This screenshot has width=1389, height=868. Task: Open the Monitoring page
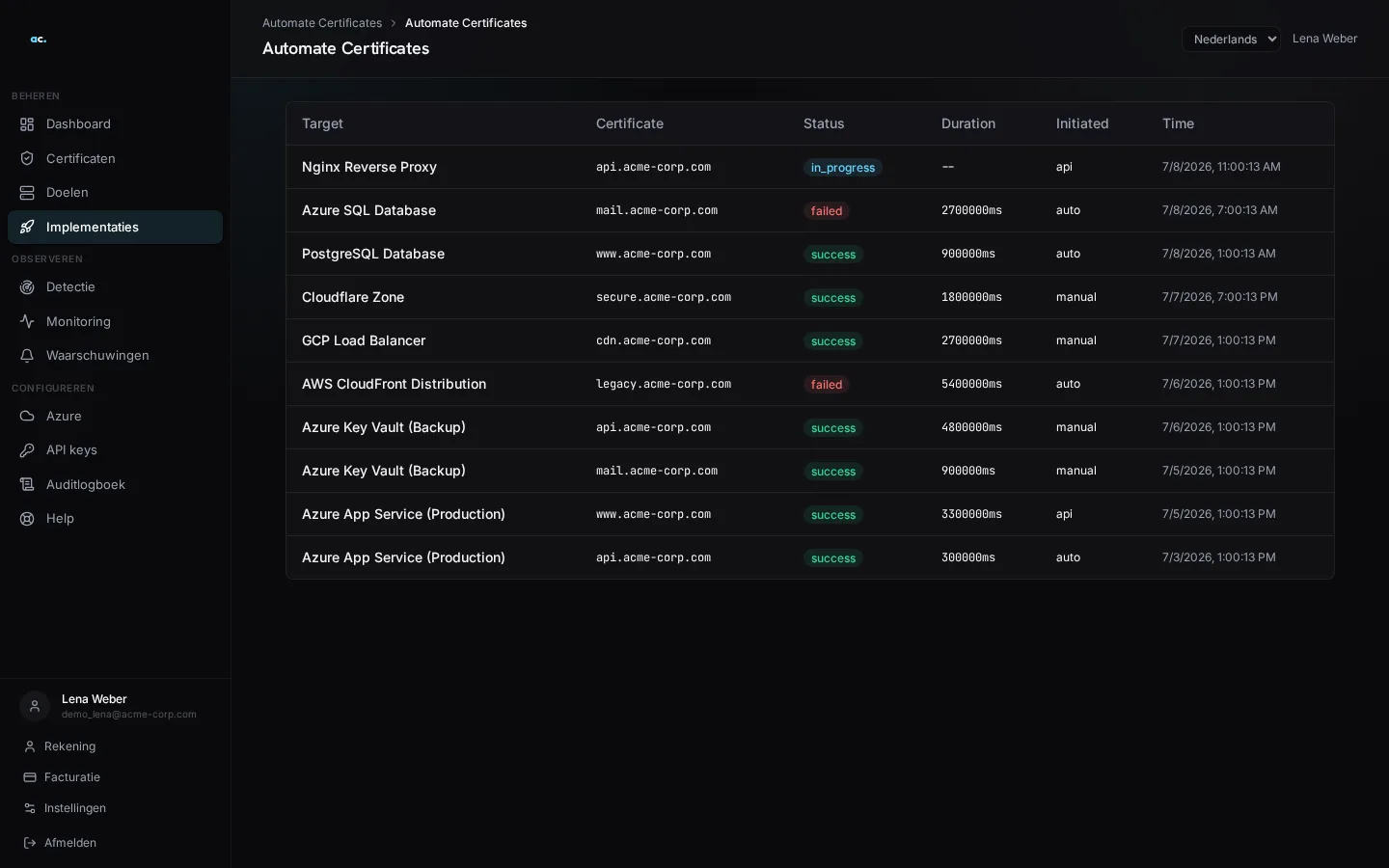(115, 322)
